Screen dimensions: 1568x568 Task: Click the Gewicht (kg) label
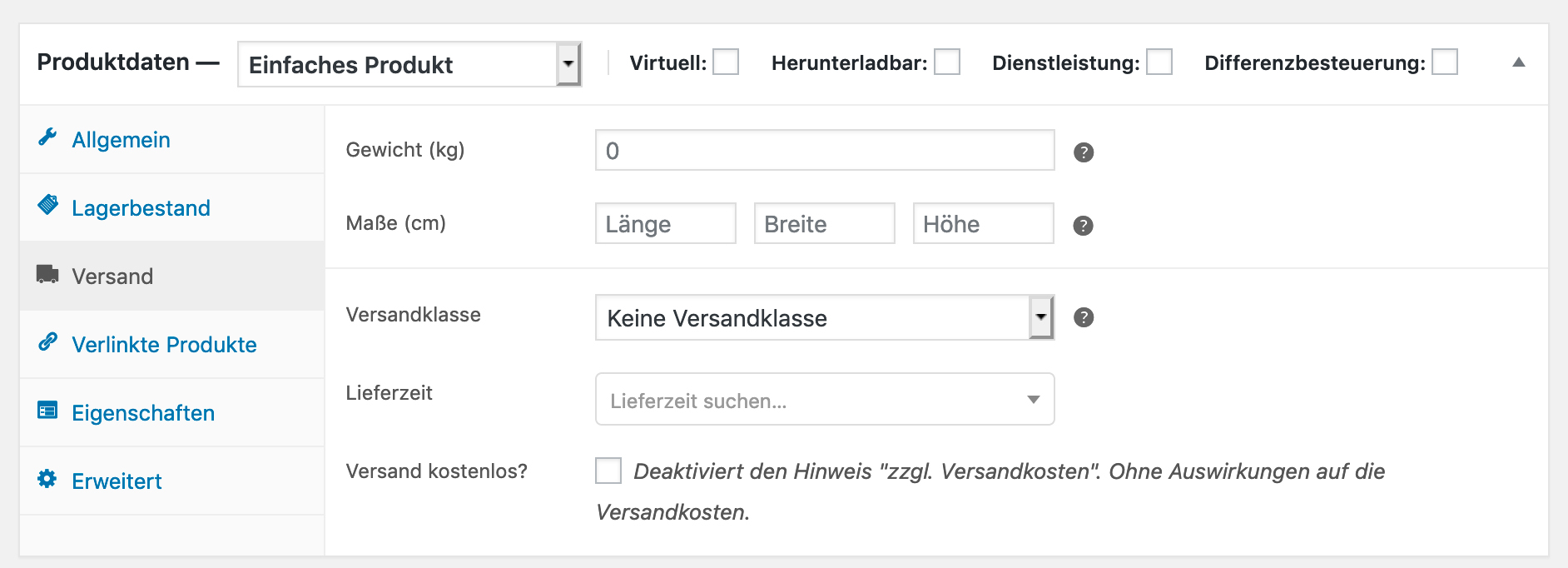(404, 150)
